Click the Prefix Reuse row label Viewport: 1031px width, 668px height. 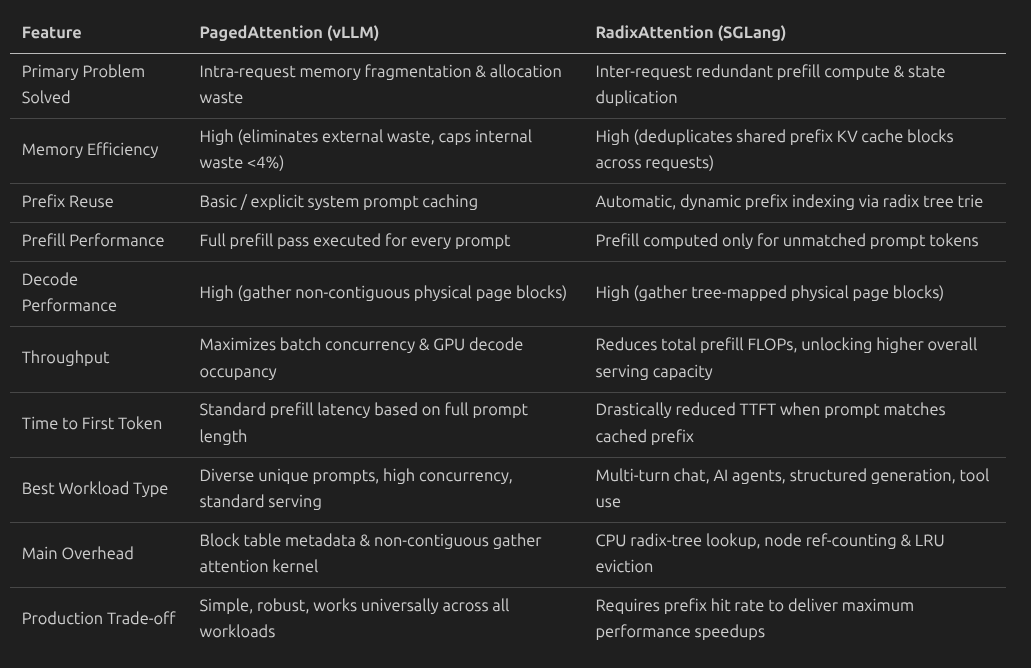pos(67,201)
